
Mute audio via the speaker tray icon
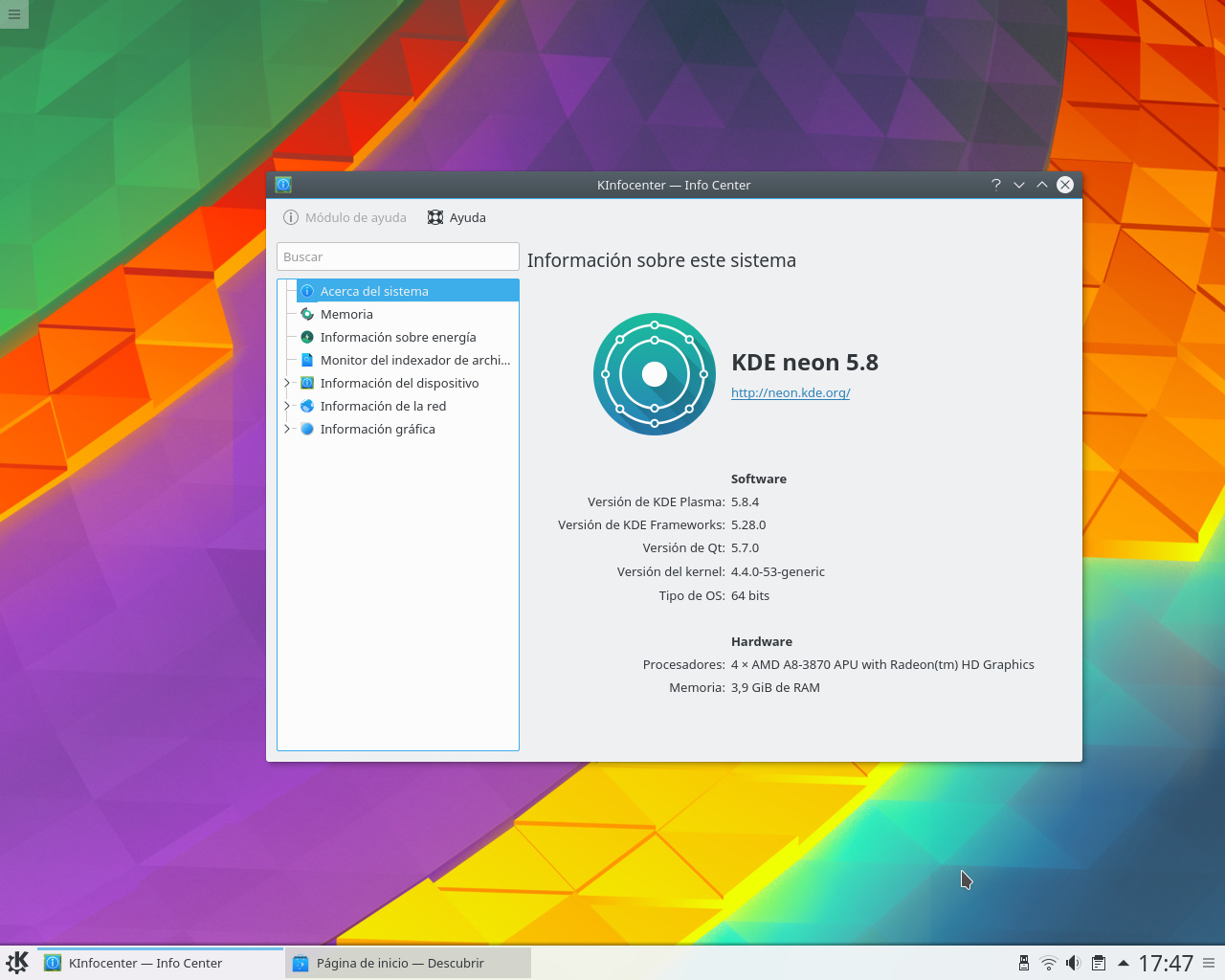(x=1073, y=963)
